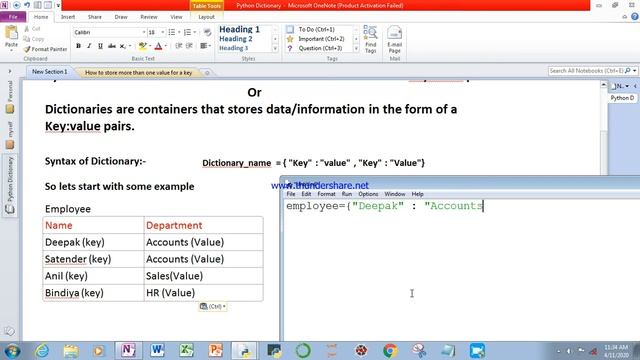Switch to the Draw ribbon tab

(x=121, y=17)
